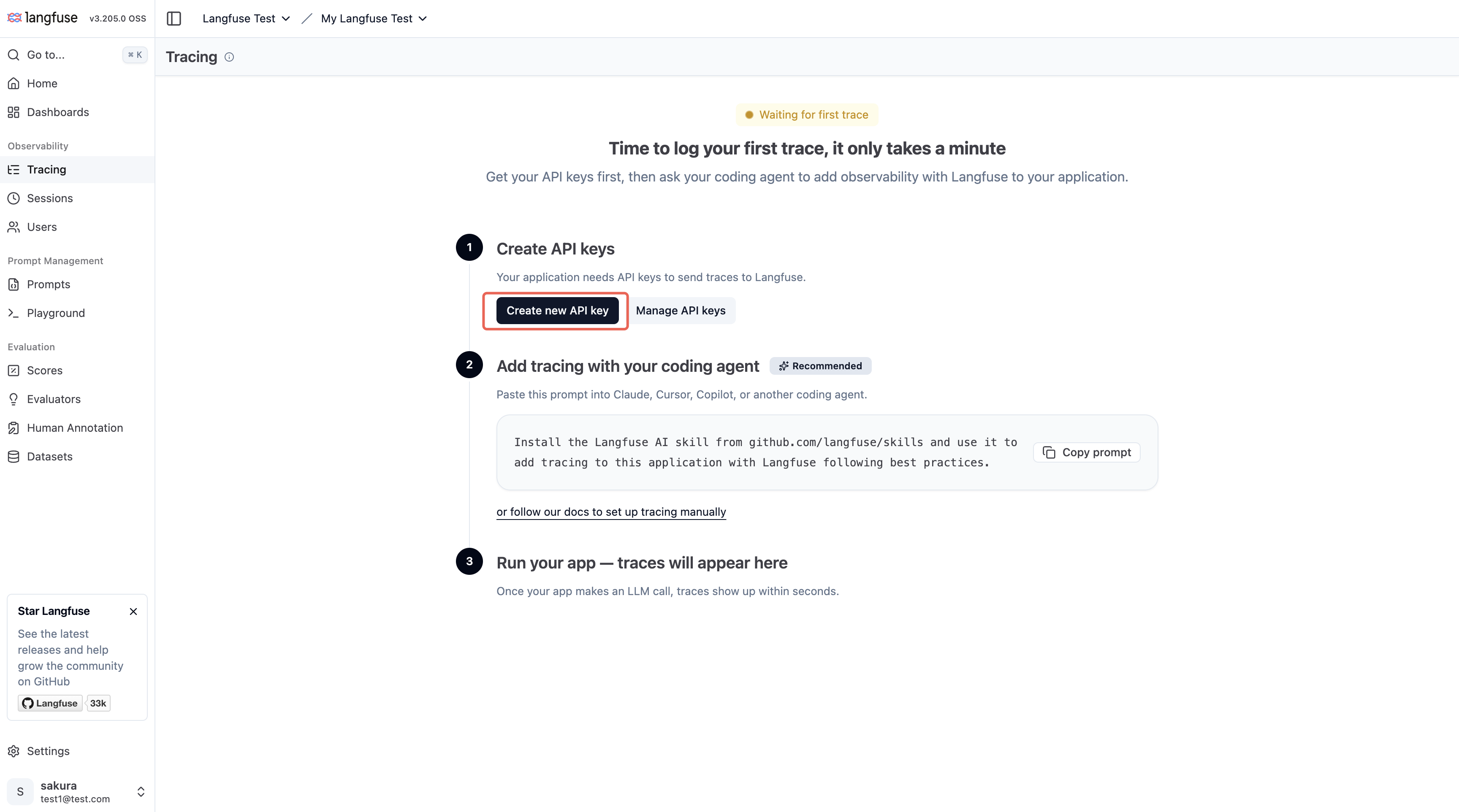Toggle the sidebar panel icon

click(174, 19)
